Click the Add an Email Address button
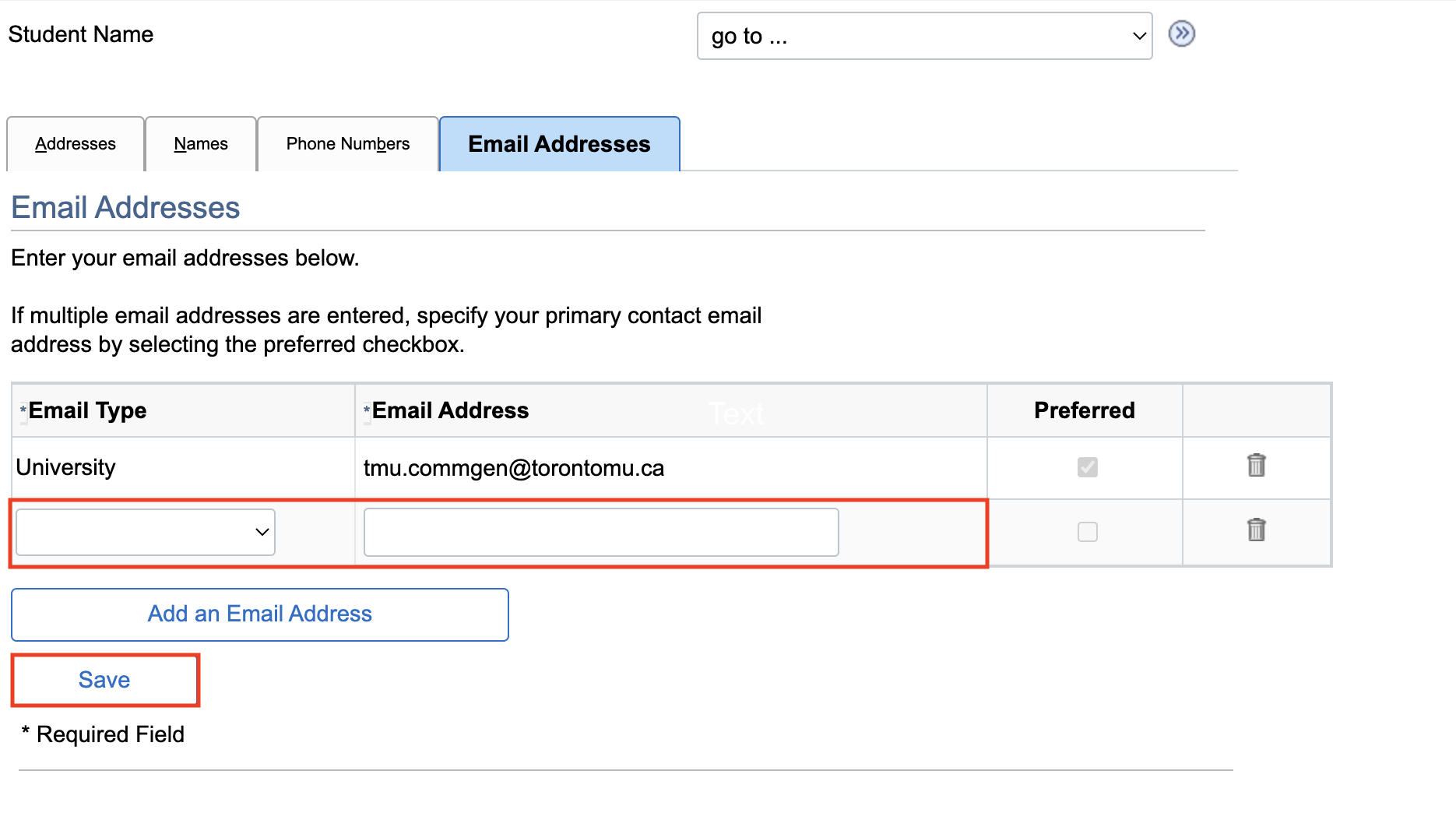This screenshot has width=1456, height=813. (x=260, y=614)
